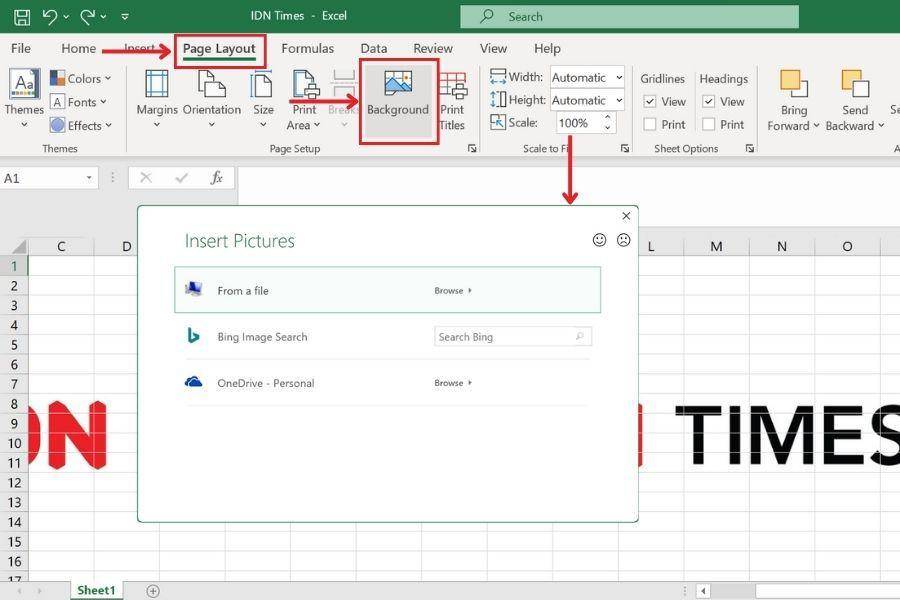
Task: Switch to the View tab
Action: point(493,49)
